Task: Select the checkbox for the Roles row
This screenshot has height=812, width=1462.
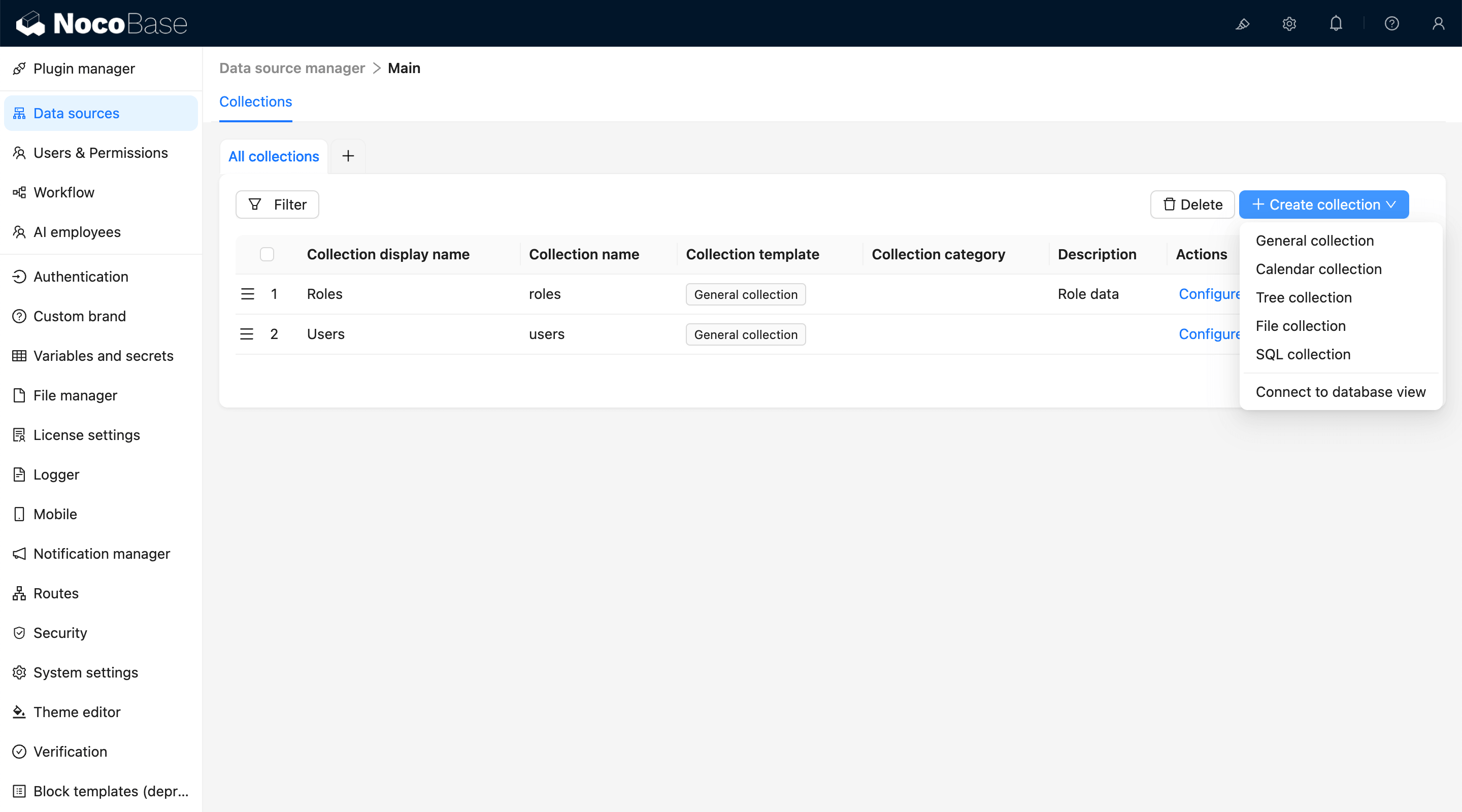Action: [x=267, y=294]
